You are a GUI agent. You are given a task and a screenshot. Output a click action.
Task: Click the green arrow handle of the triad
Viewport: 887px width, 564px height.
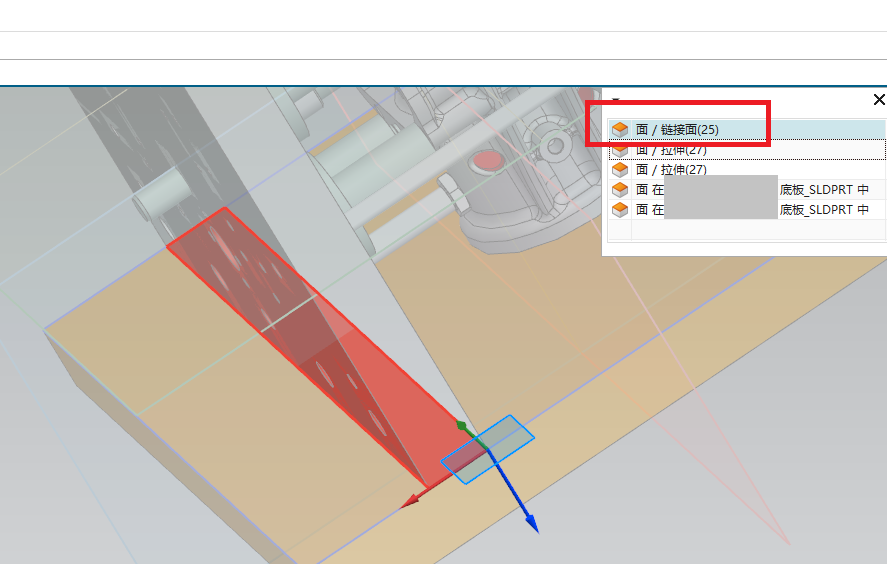(x=462, y=426)
